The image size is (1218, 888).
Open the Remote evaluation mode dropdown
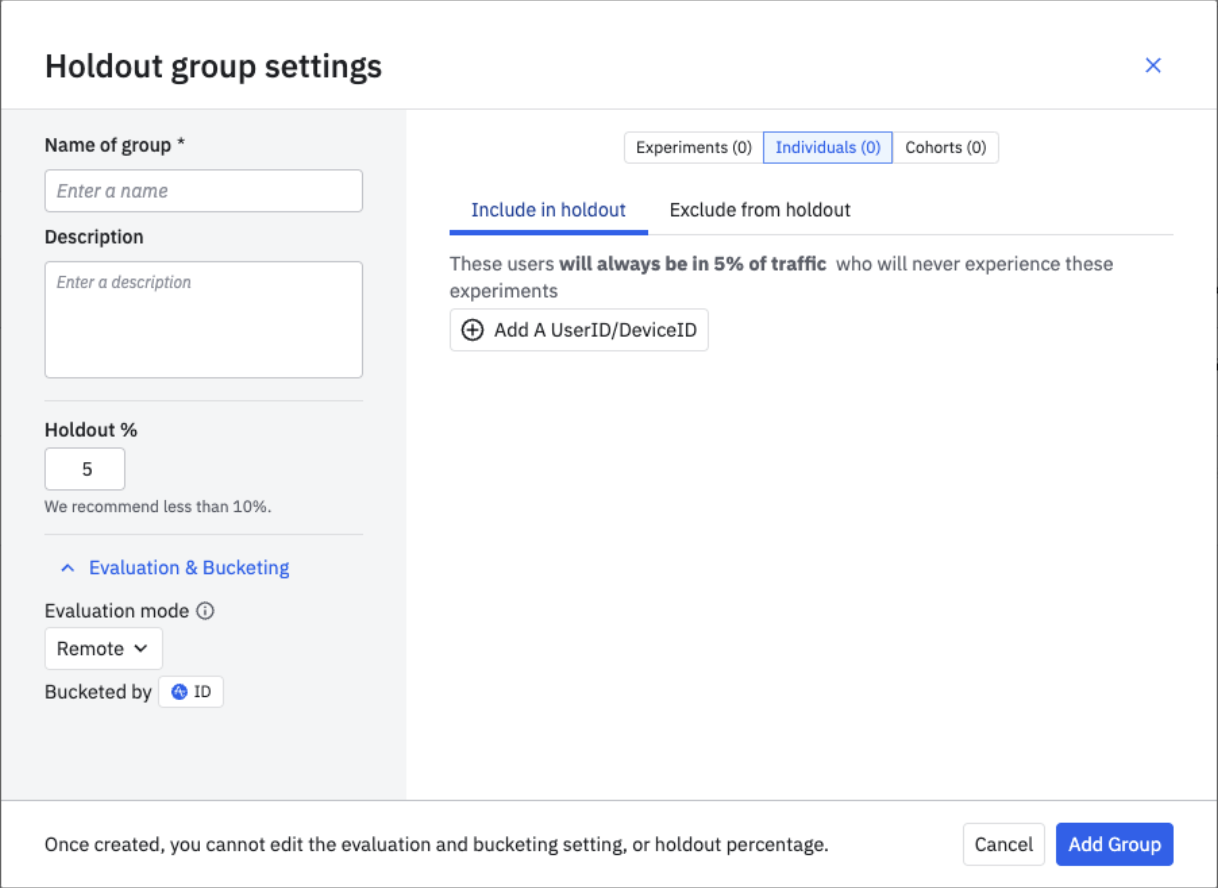tap(103, 648)
